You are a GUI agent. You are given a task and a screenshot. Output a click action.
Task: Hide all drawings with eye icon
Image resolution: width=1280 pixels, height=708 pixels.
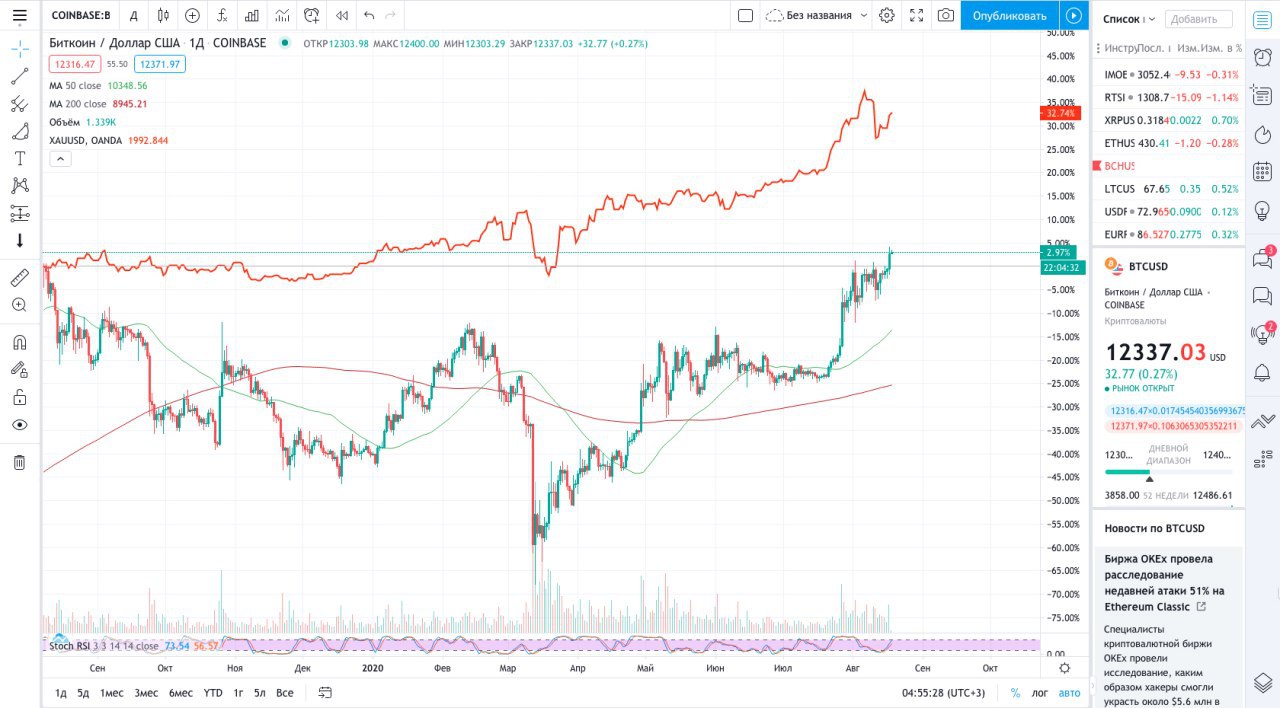19,424
